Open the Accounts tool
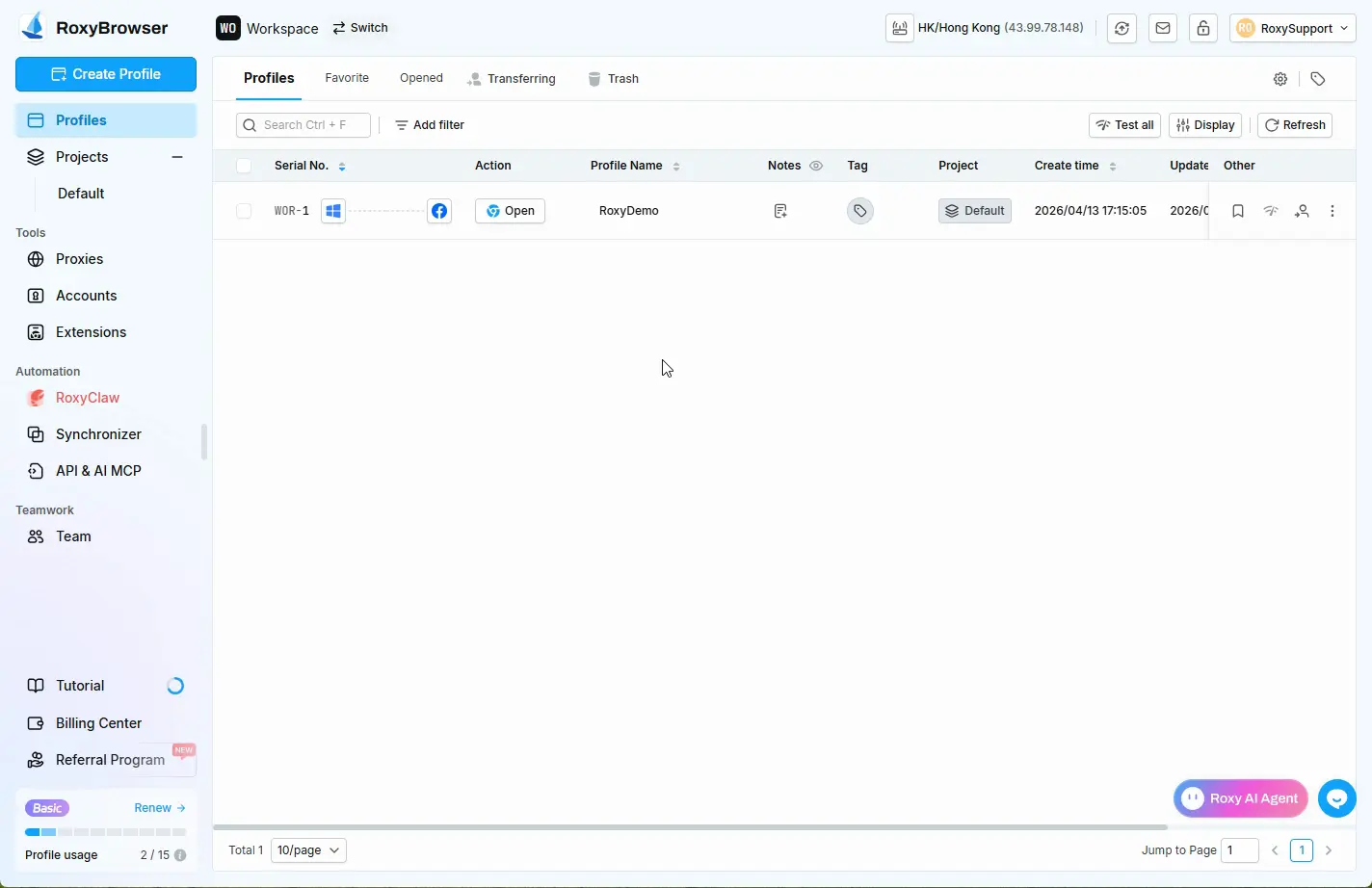This screenshot has width=1372, height=888. pos(106,296)
